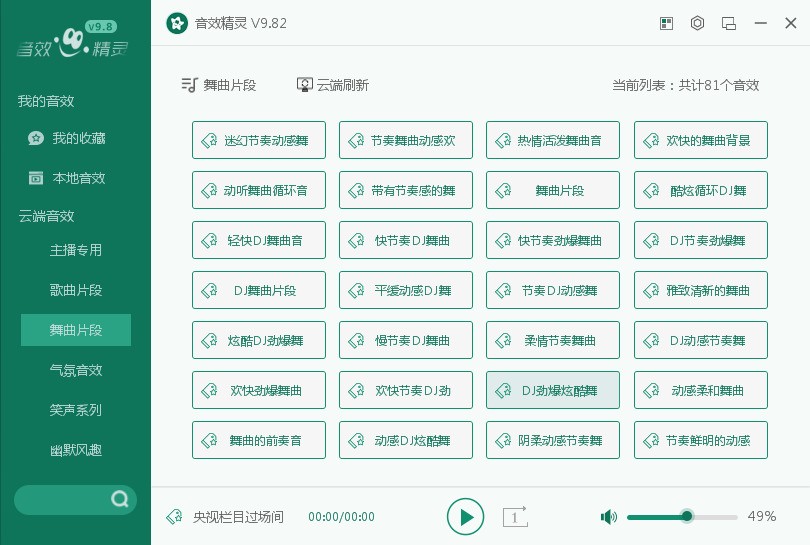Click favorite tag icon on 舞曲片段 tile
The image size is (810, 545).
503,191
